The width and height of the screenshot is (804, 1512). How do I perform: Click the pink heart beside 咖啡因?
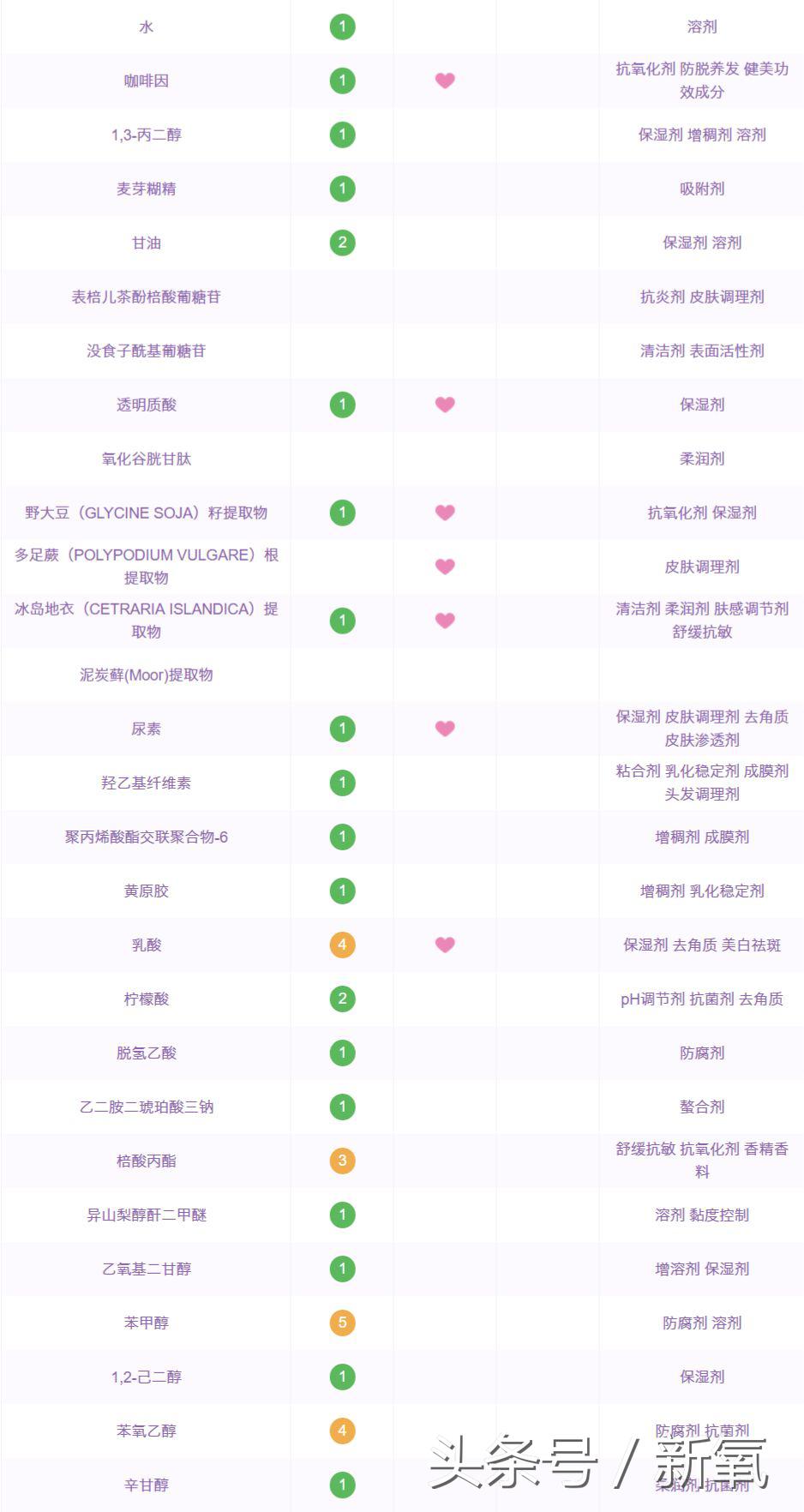click(445, 81)
